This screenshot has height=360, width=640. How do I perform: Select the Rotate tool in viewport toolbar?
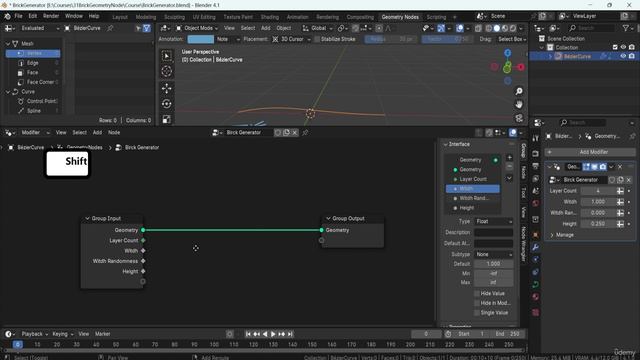click(x=167, y=104)
